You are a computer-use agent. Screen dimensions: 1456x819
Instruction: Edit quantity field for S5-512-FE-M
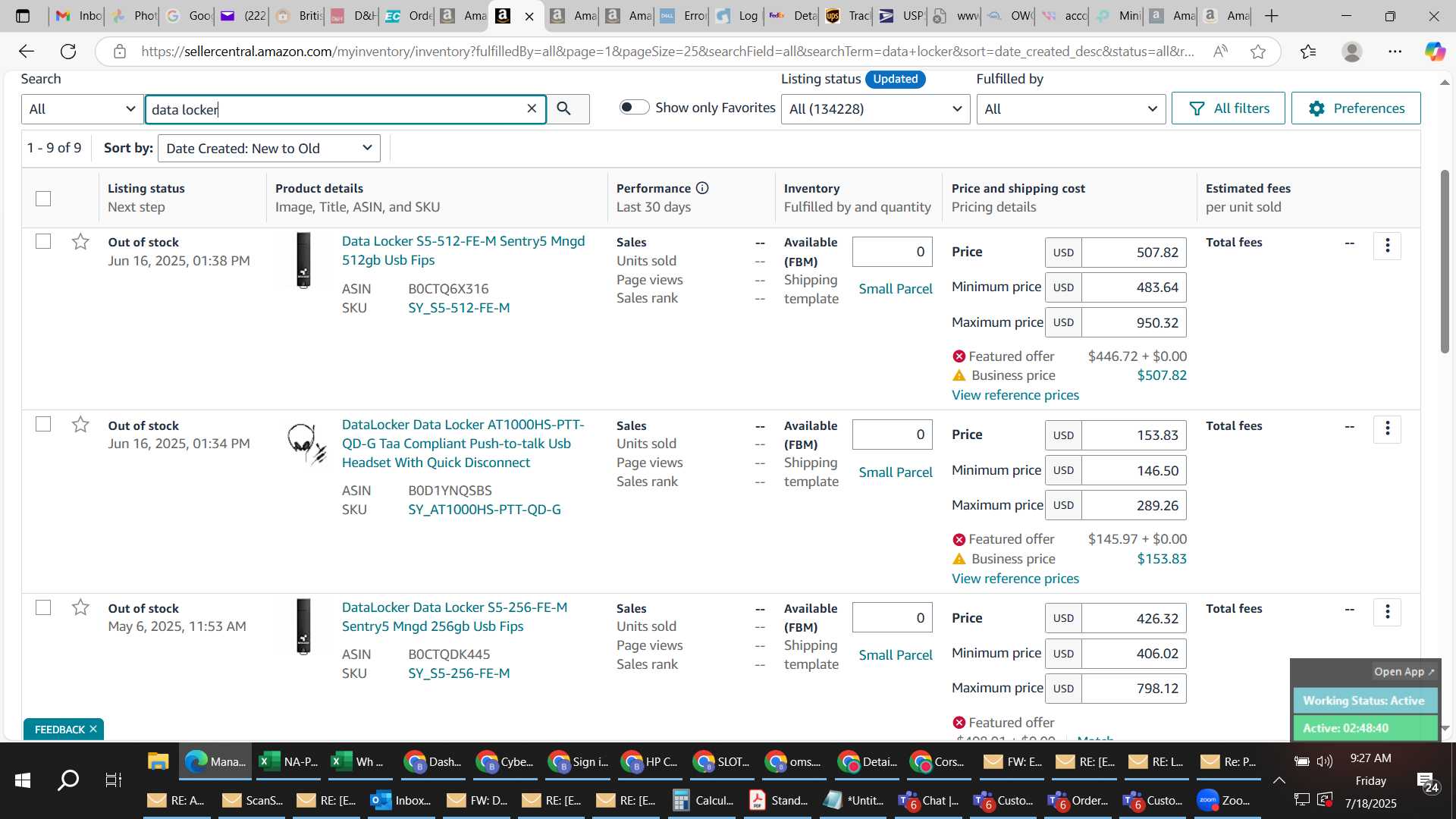(x=892, y=252)
